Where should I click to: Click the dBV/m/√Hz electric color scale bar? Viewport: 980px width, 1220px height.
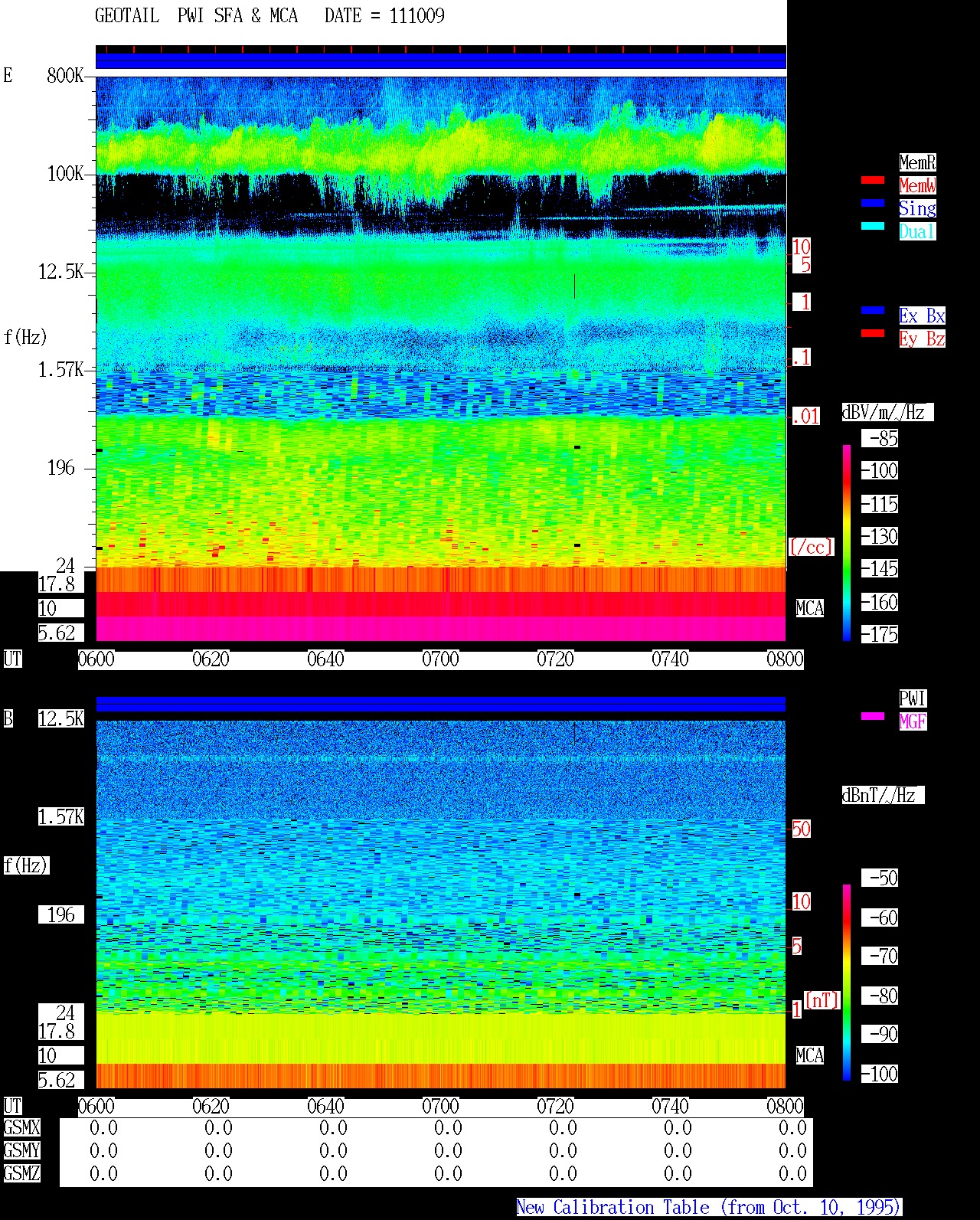tap(847, 542)
